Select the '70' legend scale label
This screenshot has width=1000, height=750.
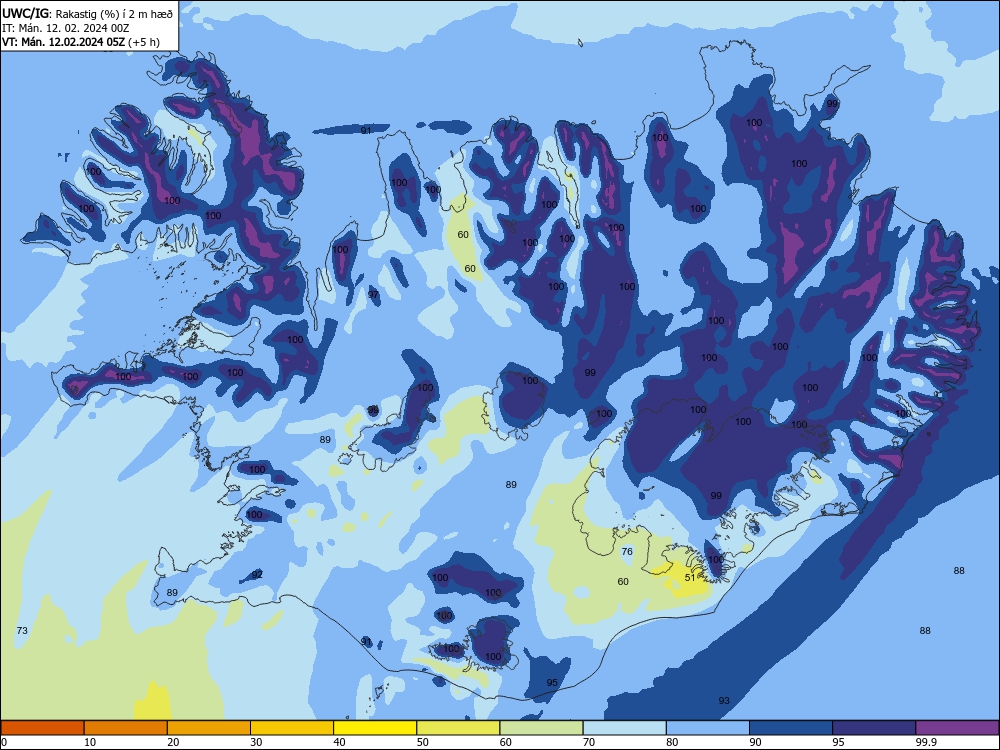tap(589, 742)
